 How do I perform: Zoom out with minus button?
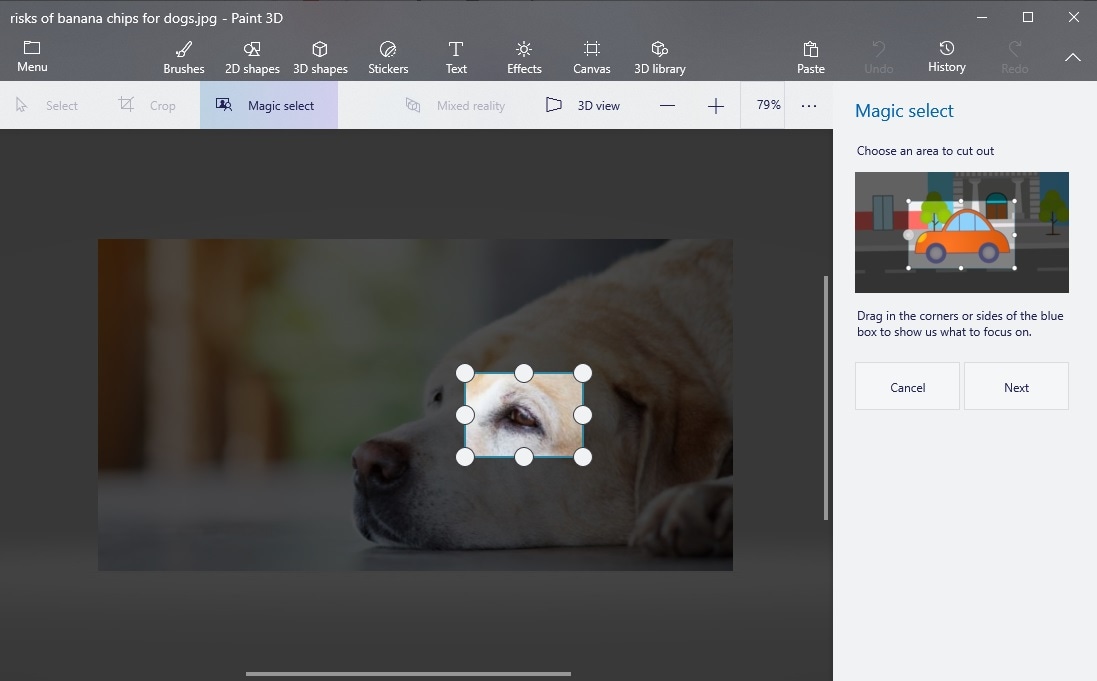tap(667, 106)
